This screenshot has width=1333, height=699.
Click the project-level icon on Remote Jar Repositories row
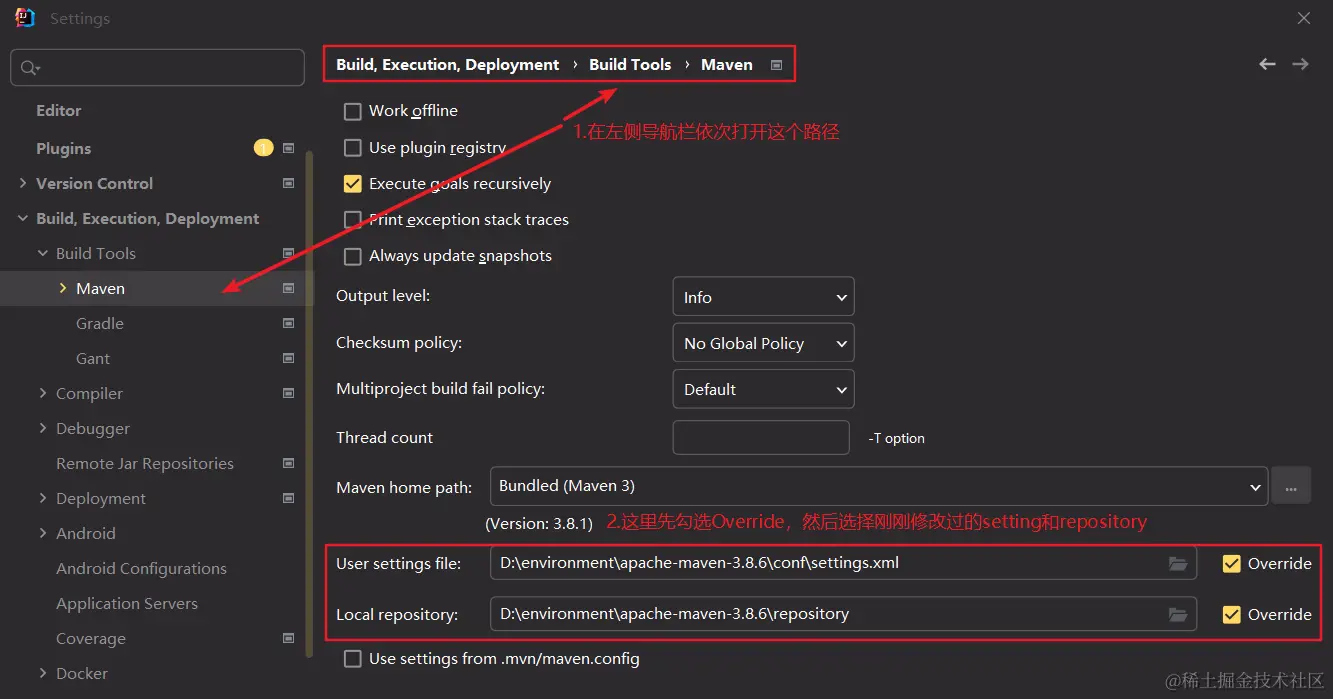[x=289, y=463]
